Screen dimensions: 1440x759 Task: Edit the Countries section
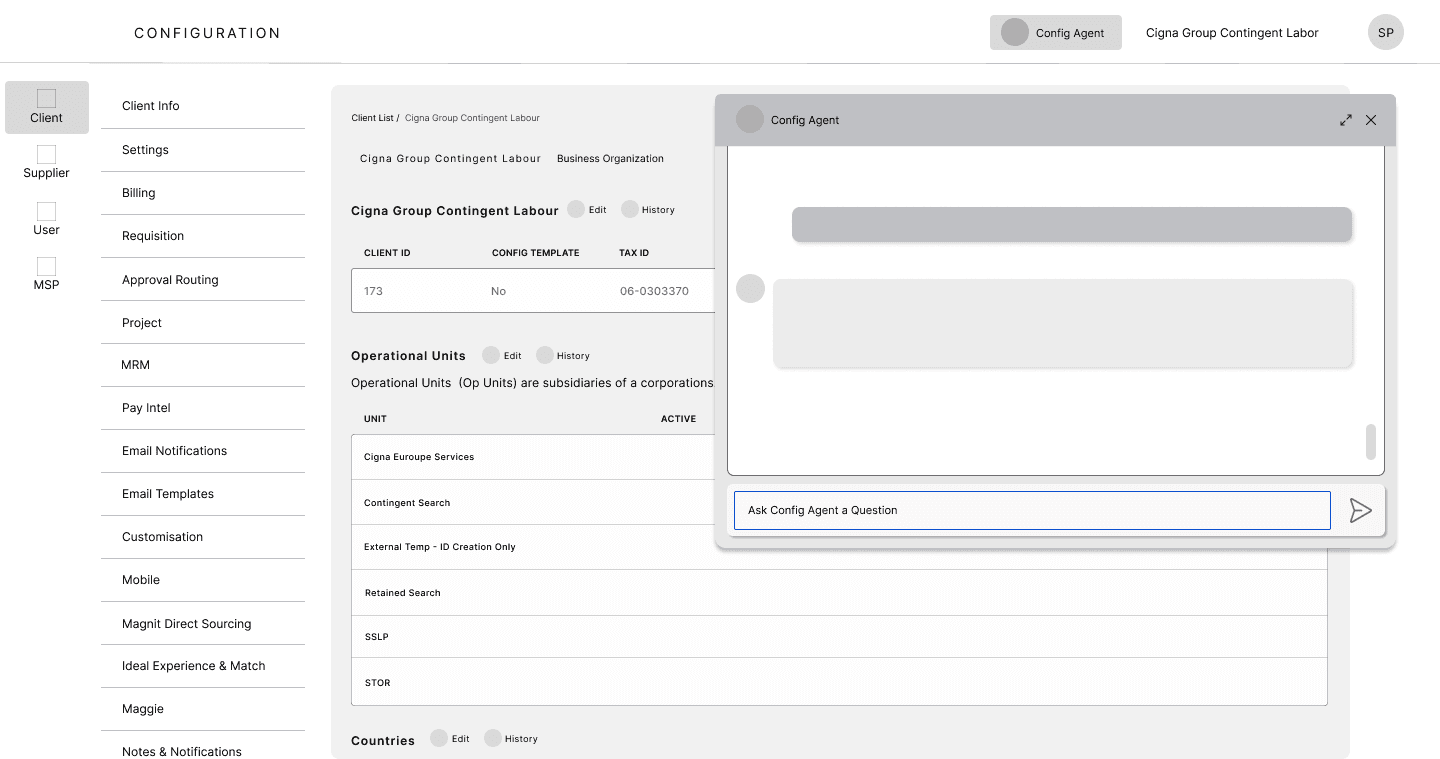coord(450,738)
